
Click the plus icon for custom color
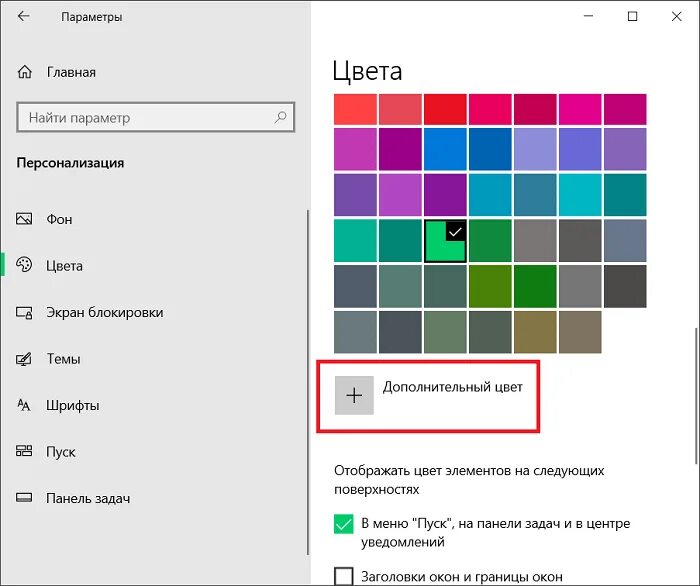354,395
